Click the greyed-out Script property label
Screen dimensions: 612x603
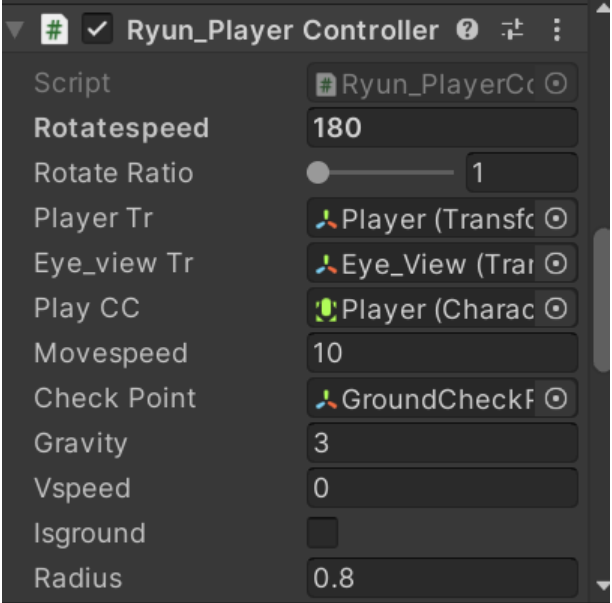tap(72, 83)
